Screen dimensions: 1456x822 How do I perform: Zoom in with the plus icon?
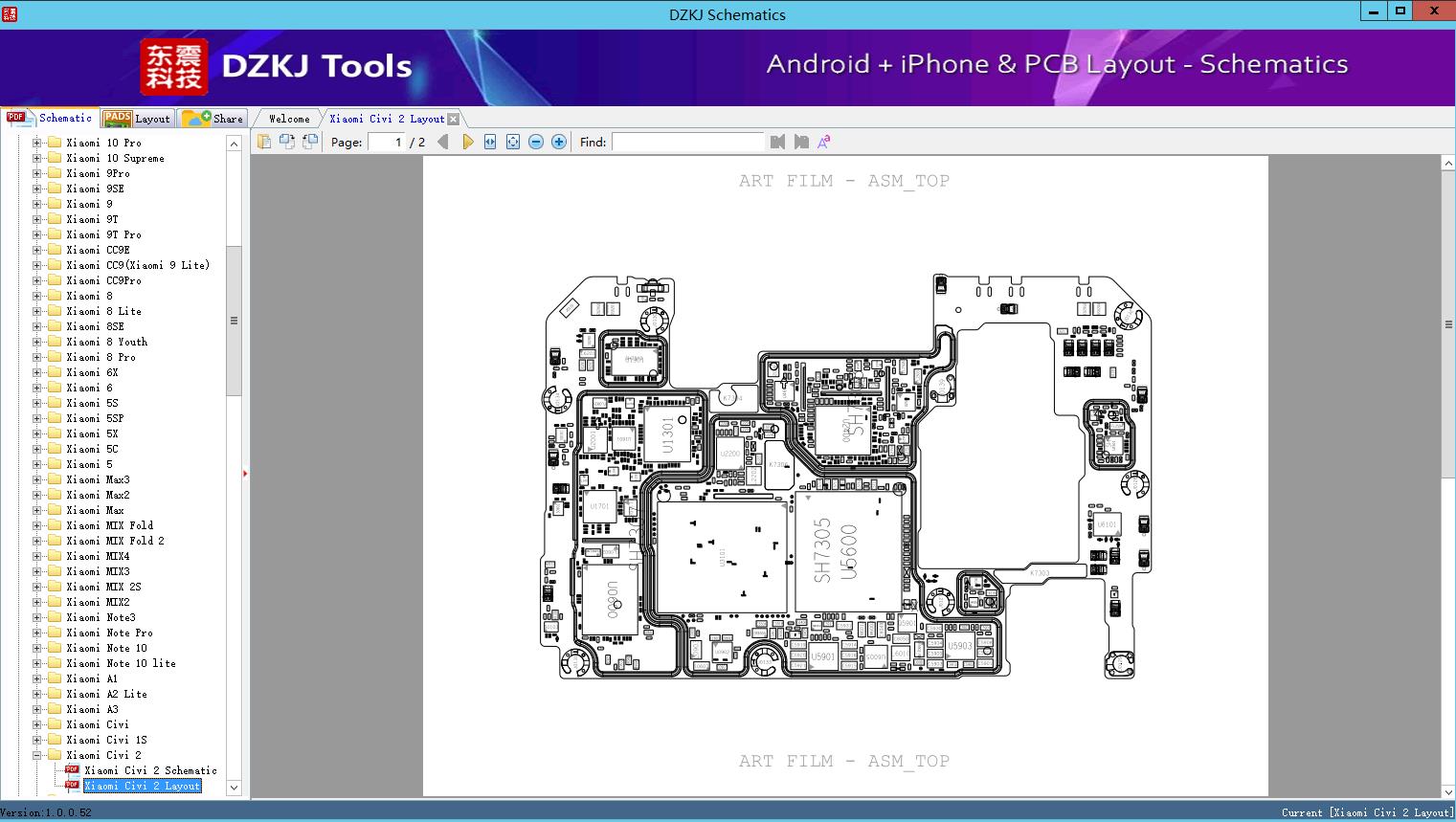(x=559, y=142)
